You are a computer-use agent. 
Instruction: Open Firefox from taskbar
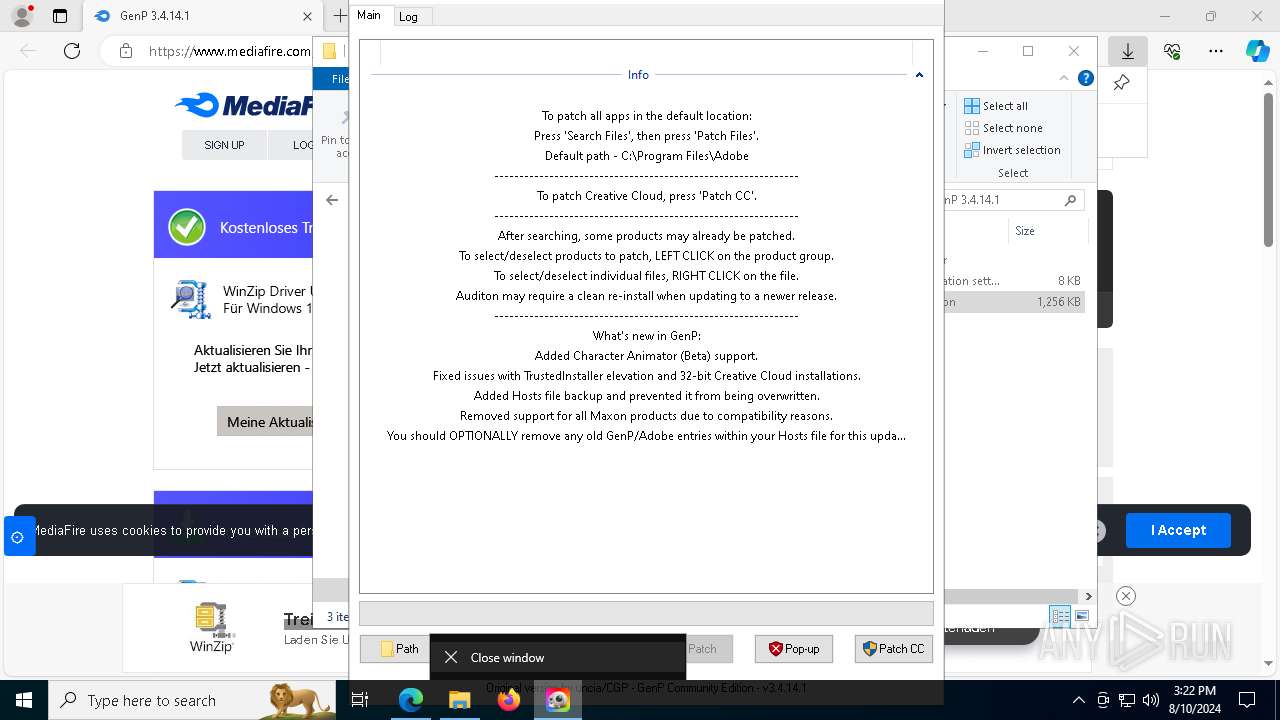509,700
